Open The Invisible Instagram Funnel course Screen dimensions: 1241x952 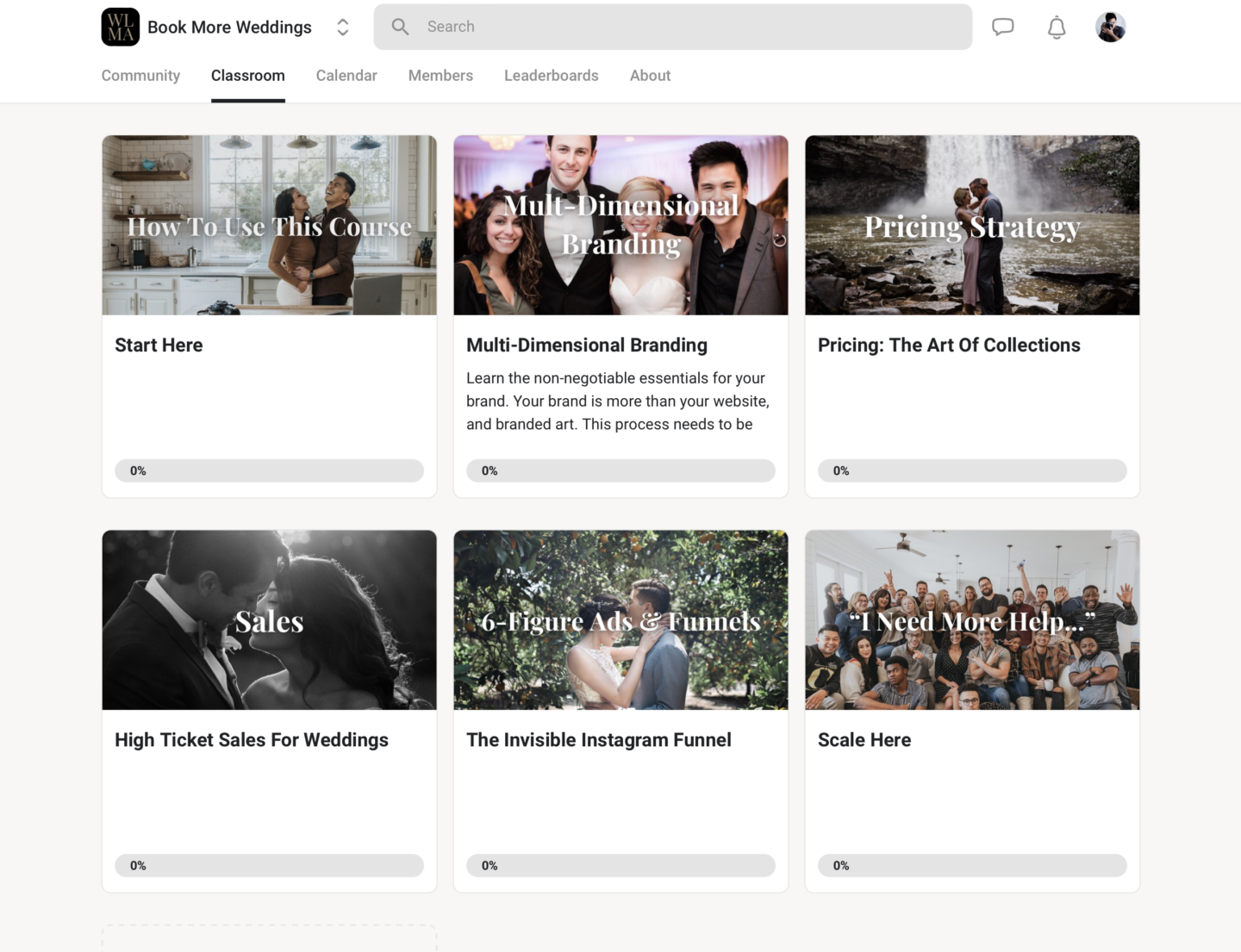click(x=598, y=740)
